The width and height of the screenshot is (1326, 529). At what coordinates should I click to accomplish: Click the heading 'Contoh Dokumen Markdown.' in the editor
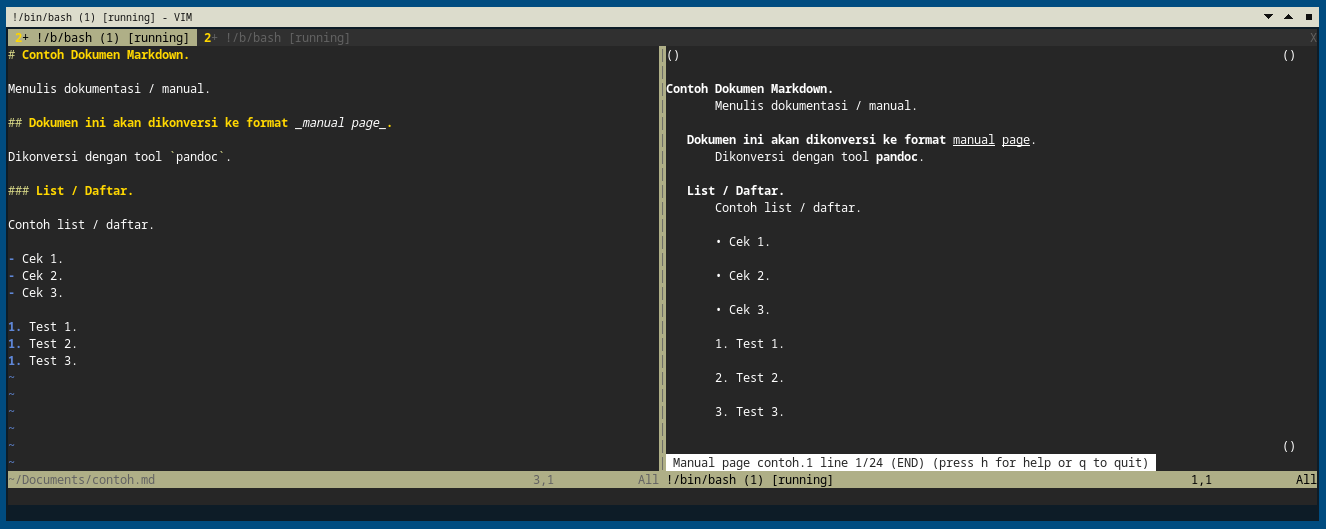click(106, 55)
